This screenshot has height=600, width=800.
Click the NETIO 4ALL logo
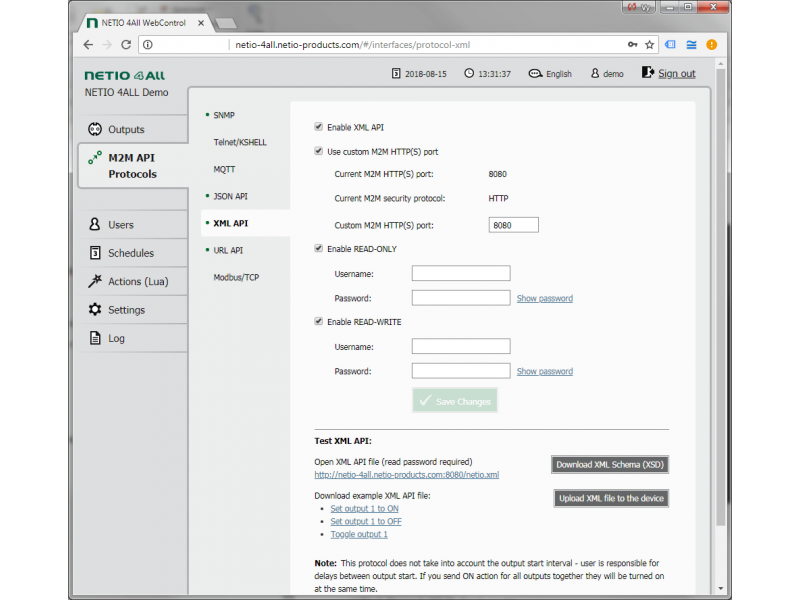(x=124, y=76)
